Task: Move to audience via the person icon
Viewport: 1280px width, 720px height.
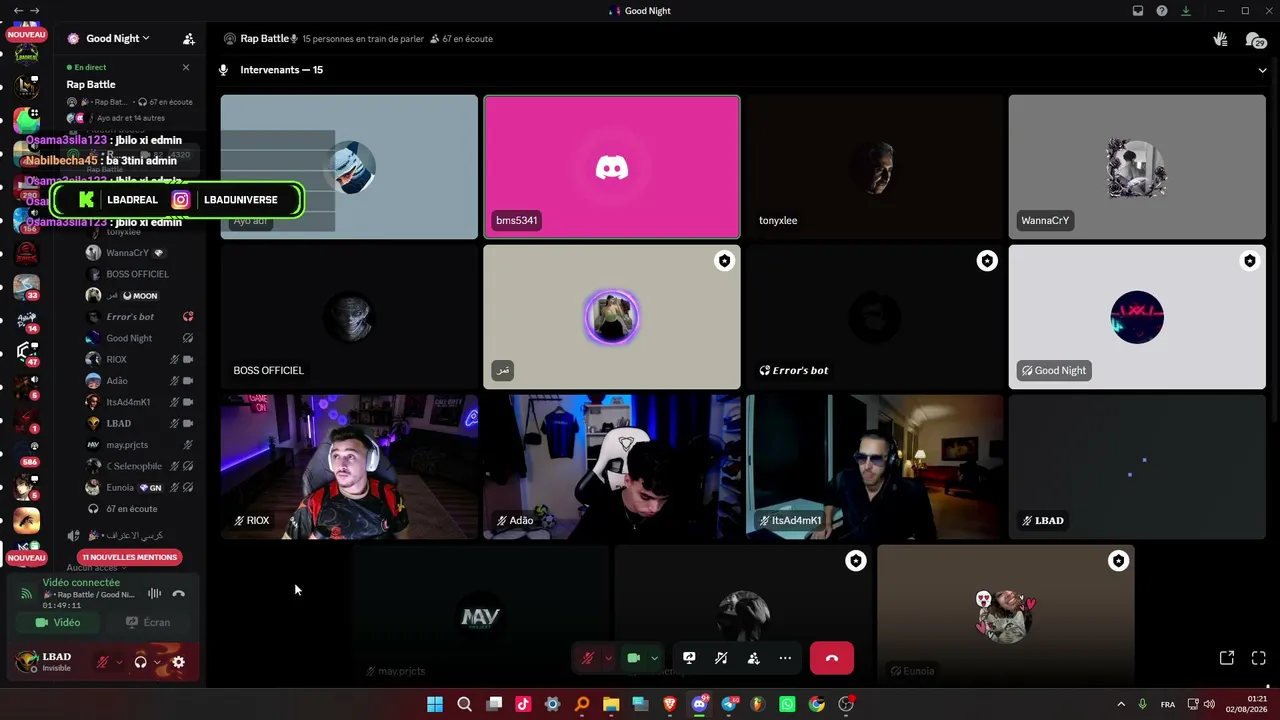Action: 753,658
